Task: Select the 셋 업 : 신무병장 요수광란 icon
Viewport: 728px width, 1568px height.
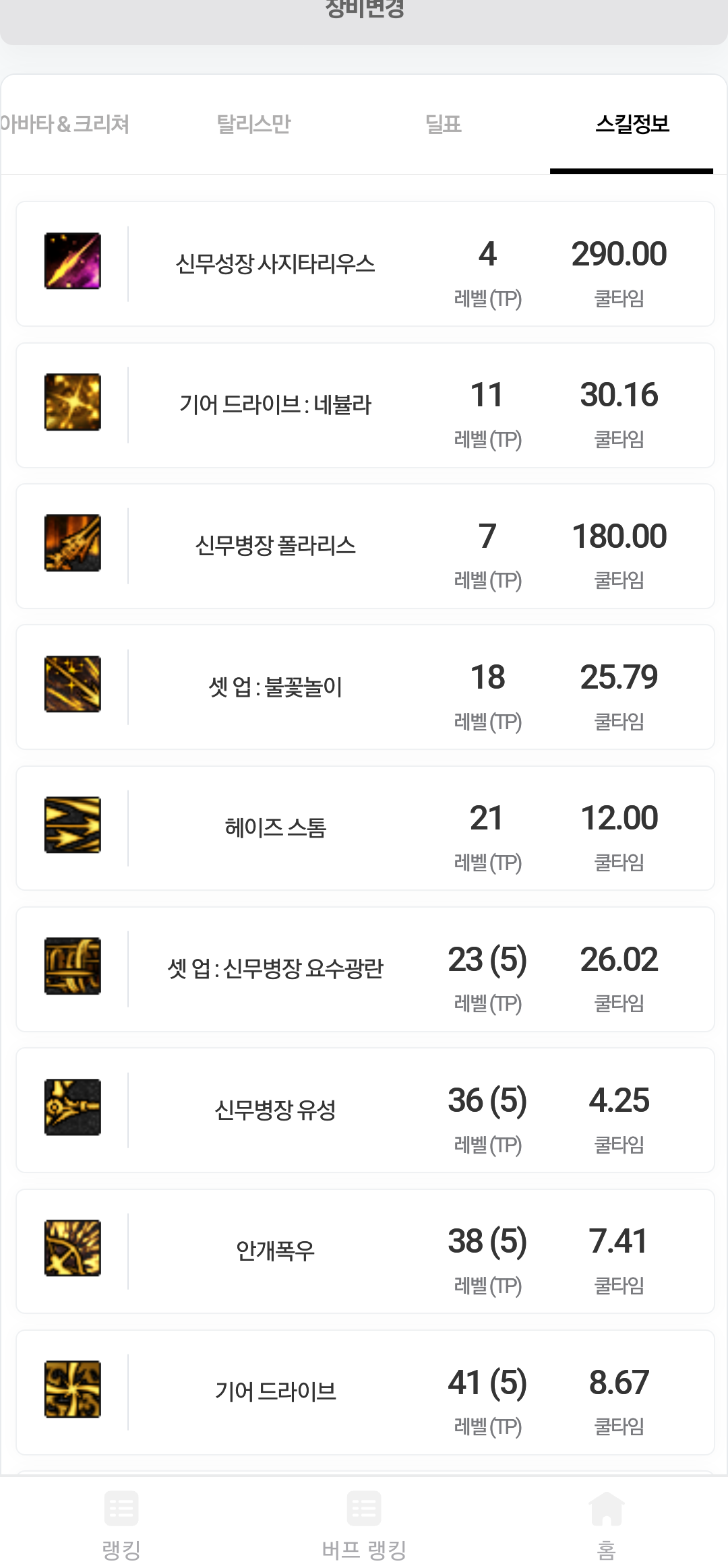Action: click(x=73, y=966)
